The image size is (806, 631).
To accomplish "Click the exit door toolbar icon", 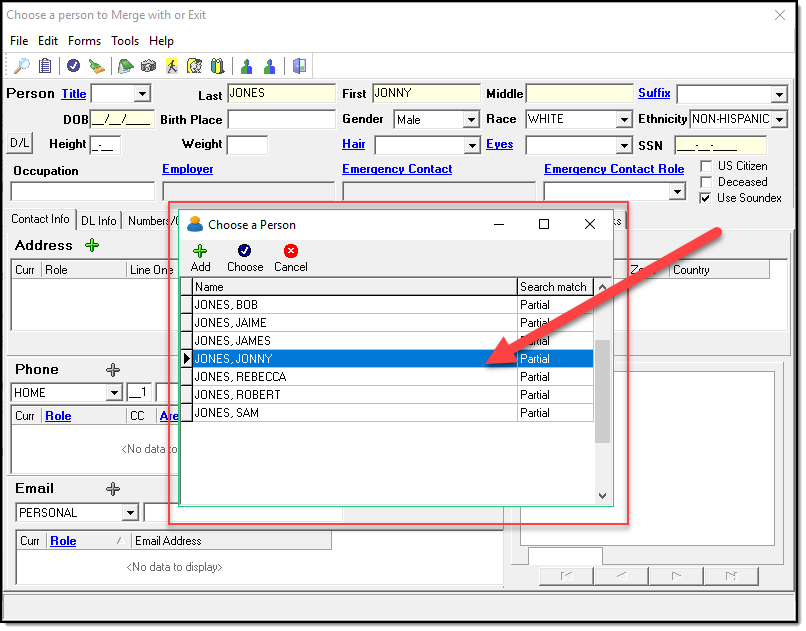I will (x=299, y=67).
